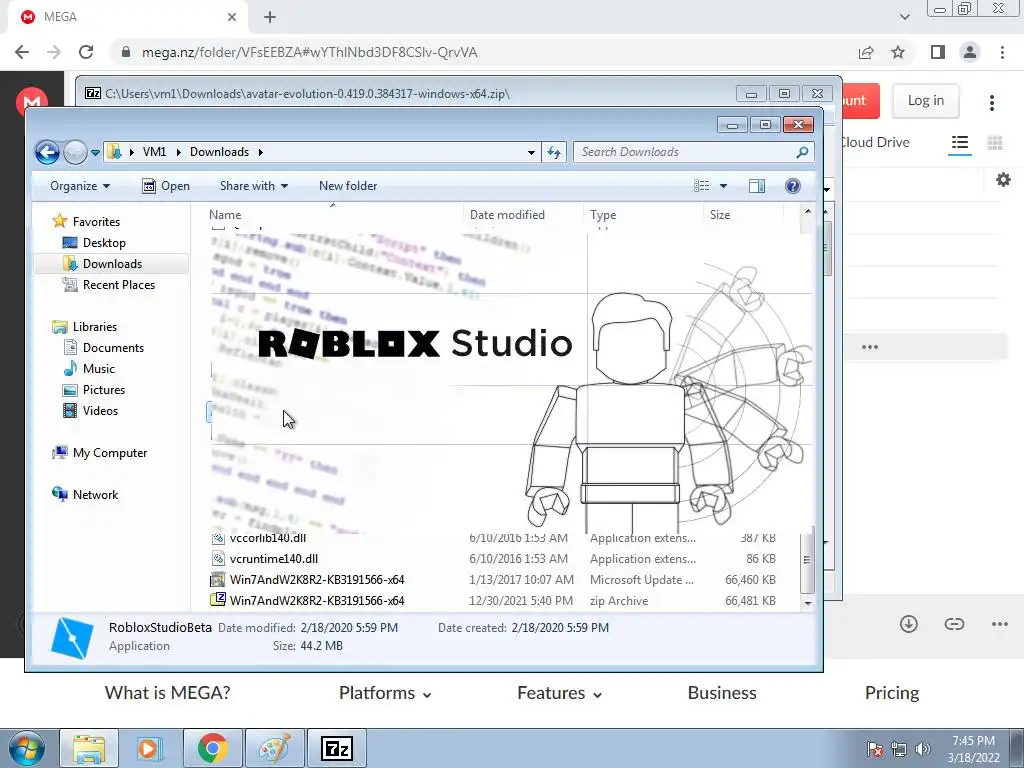The image size is (1024, 768).
Task: Open Windows Start menu orb
Action: click(x=25, y=748)
